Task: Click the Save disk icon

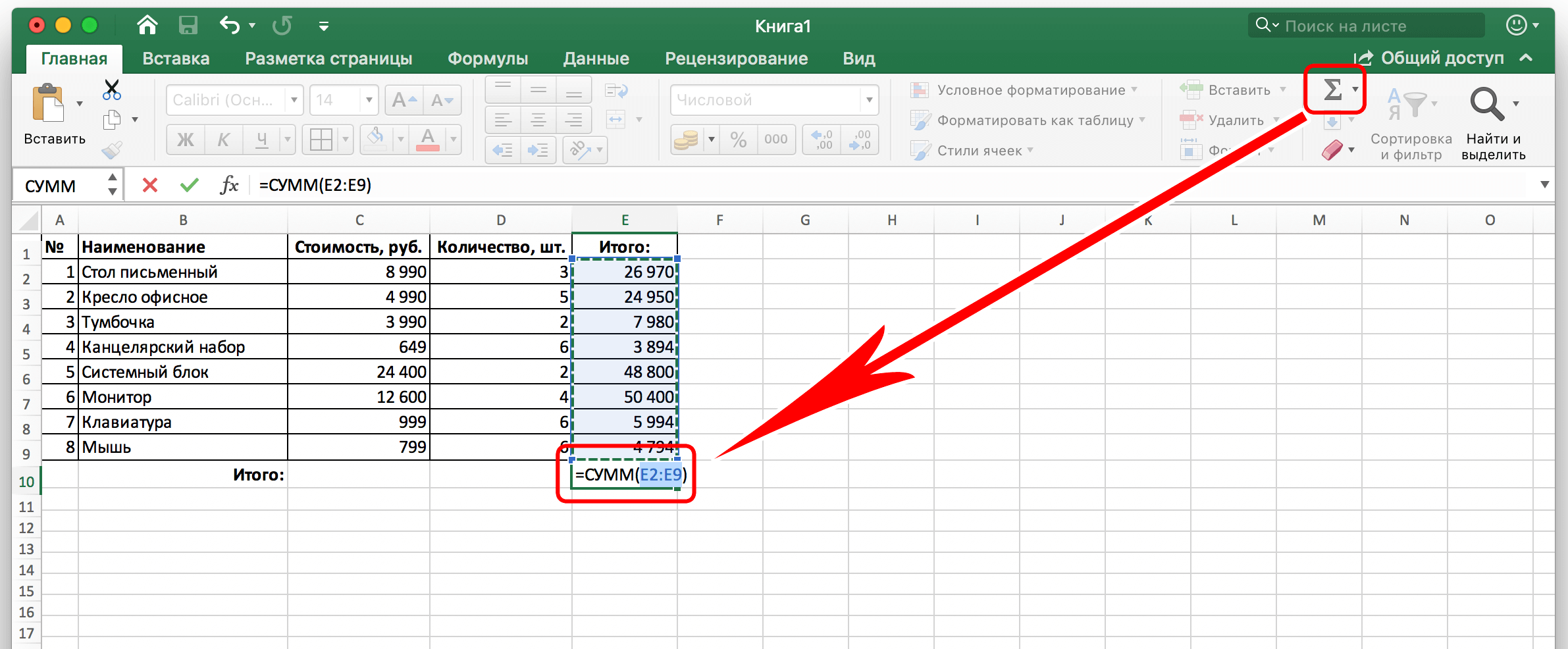Action: point(188,26)
